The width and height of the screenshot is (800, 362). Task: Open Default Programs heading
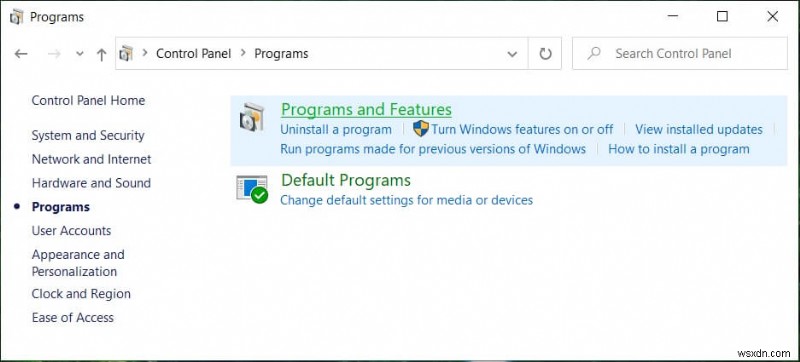(x=346, y=180)
